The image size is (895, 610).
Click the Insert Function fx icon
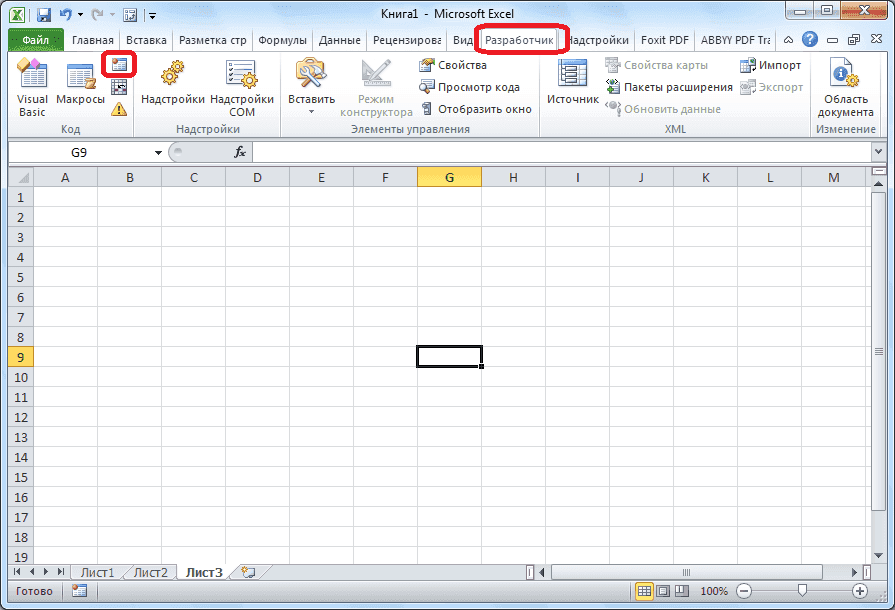pyautogui.click(x=240, y=152)
